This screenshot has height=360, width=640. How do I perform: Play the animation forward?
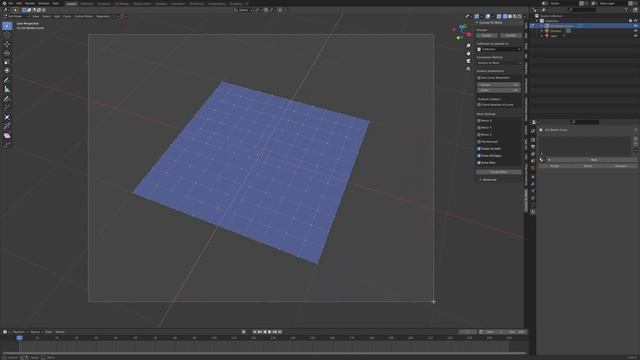pyautogui.click(x=270, y=332)
